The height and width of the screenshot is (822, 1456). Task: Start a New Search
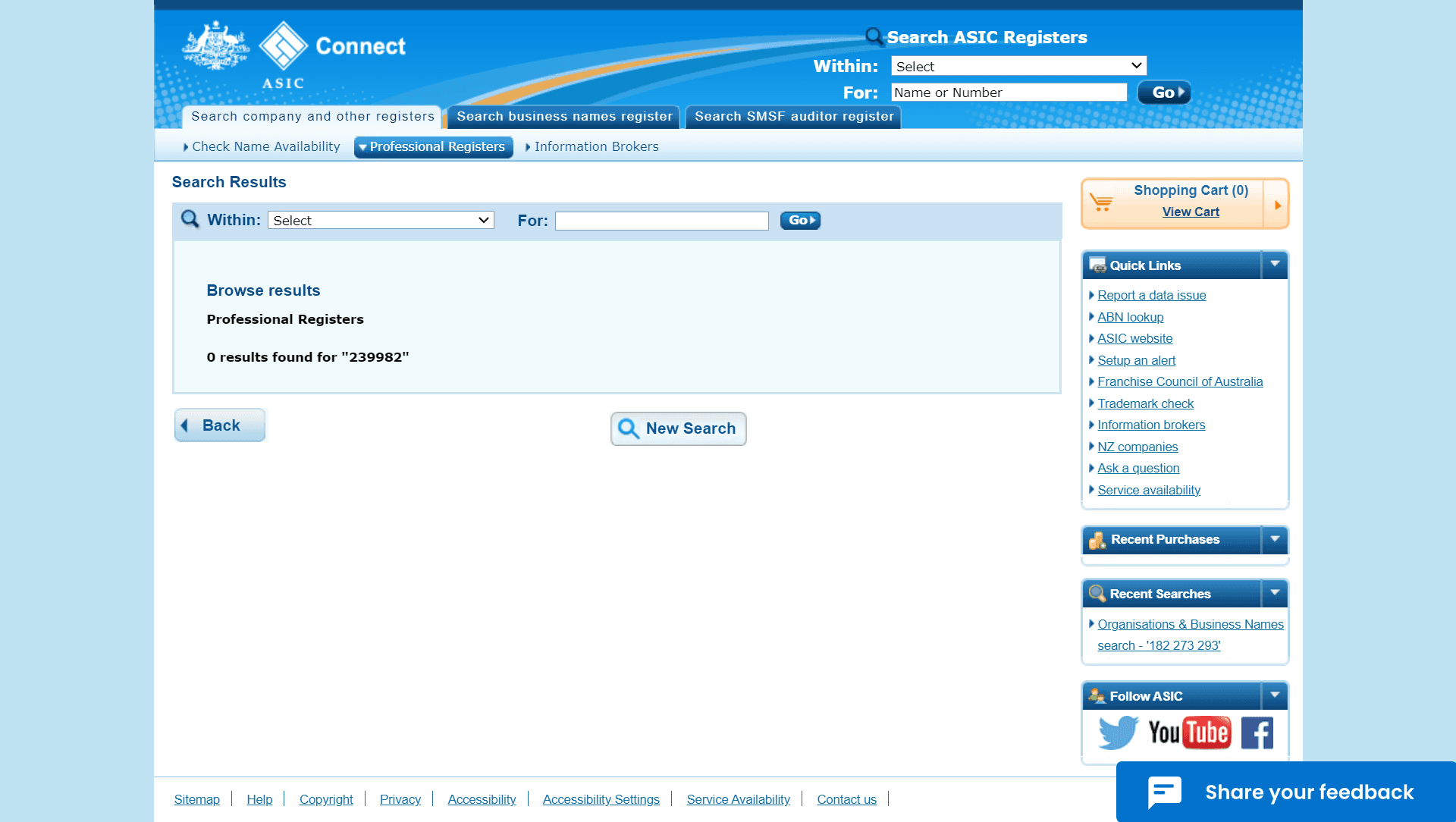(679, 428)
